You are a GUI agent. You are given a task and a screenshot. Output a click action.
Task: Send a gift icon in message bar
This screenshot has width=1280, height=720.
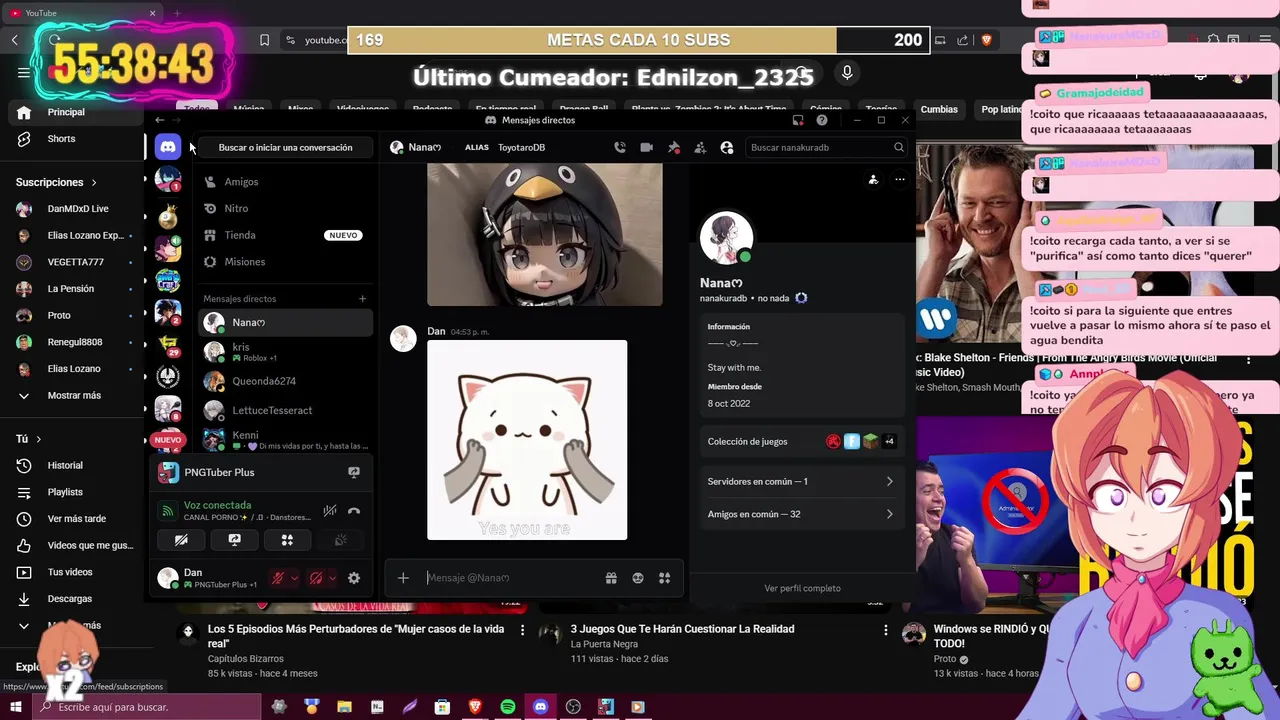pyautogui.click(x=611, y=578)
